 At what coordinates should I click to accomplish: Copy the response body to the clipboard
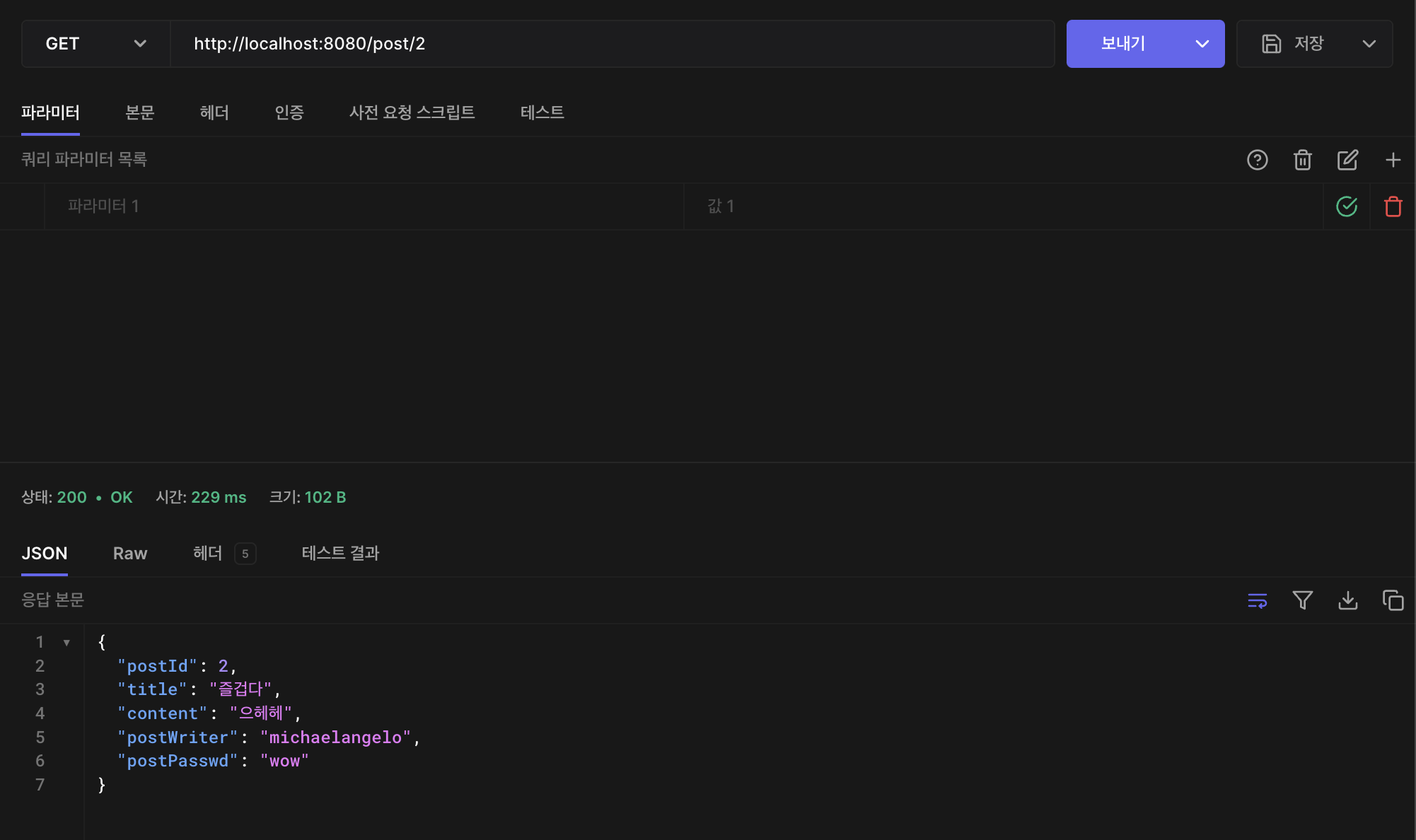1393,600
